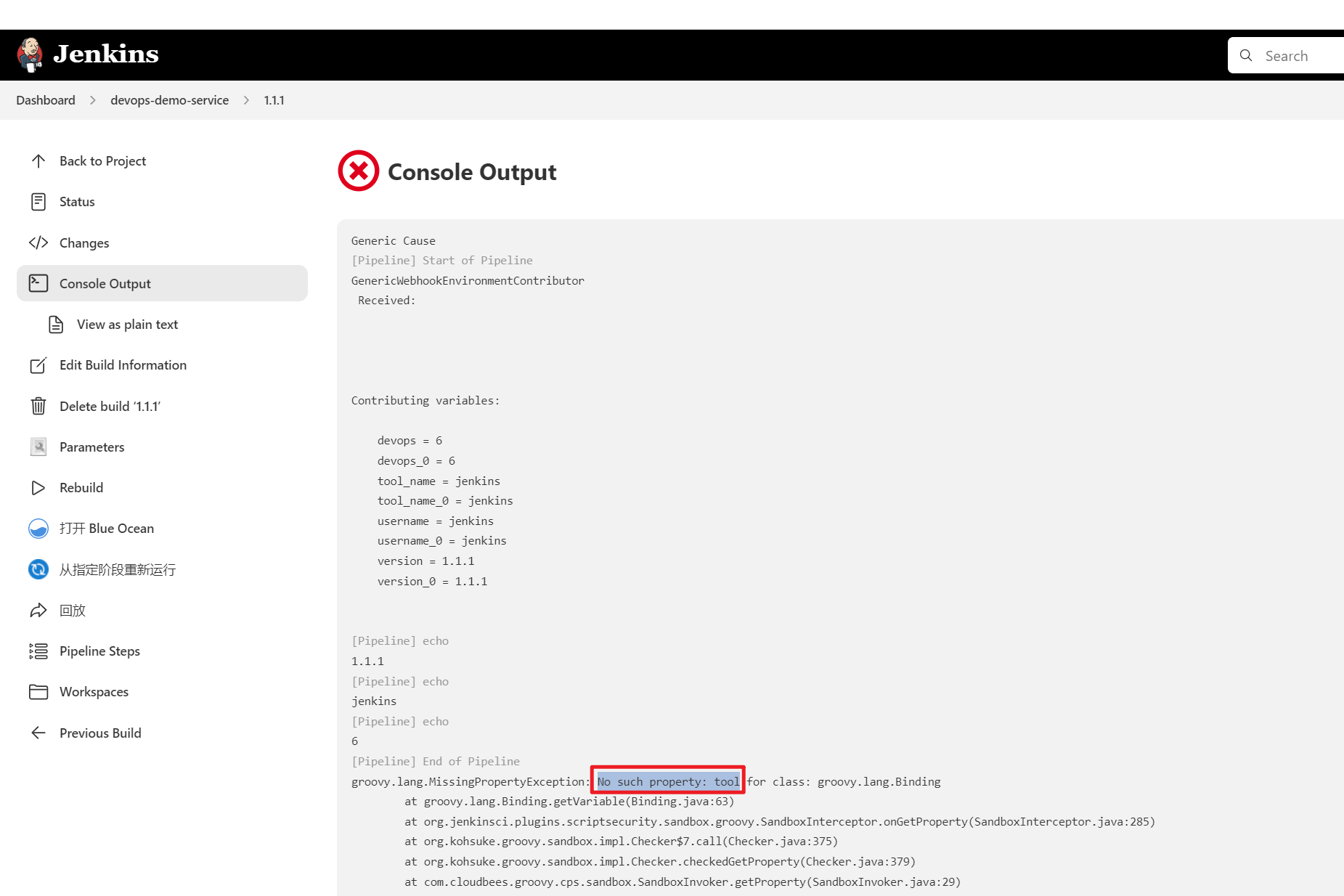Click 'Generic Cause' log line
The height and width of the screenshot is (896, 1344).
[394, 240]
